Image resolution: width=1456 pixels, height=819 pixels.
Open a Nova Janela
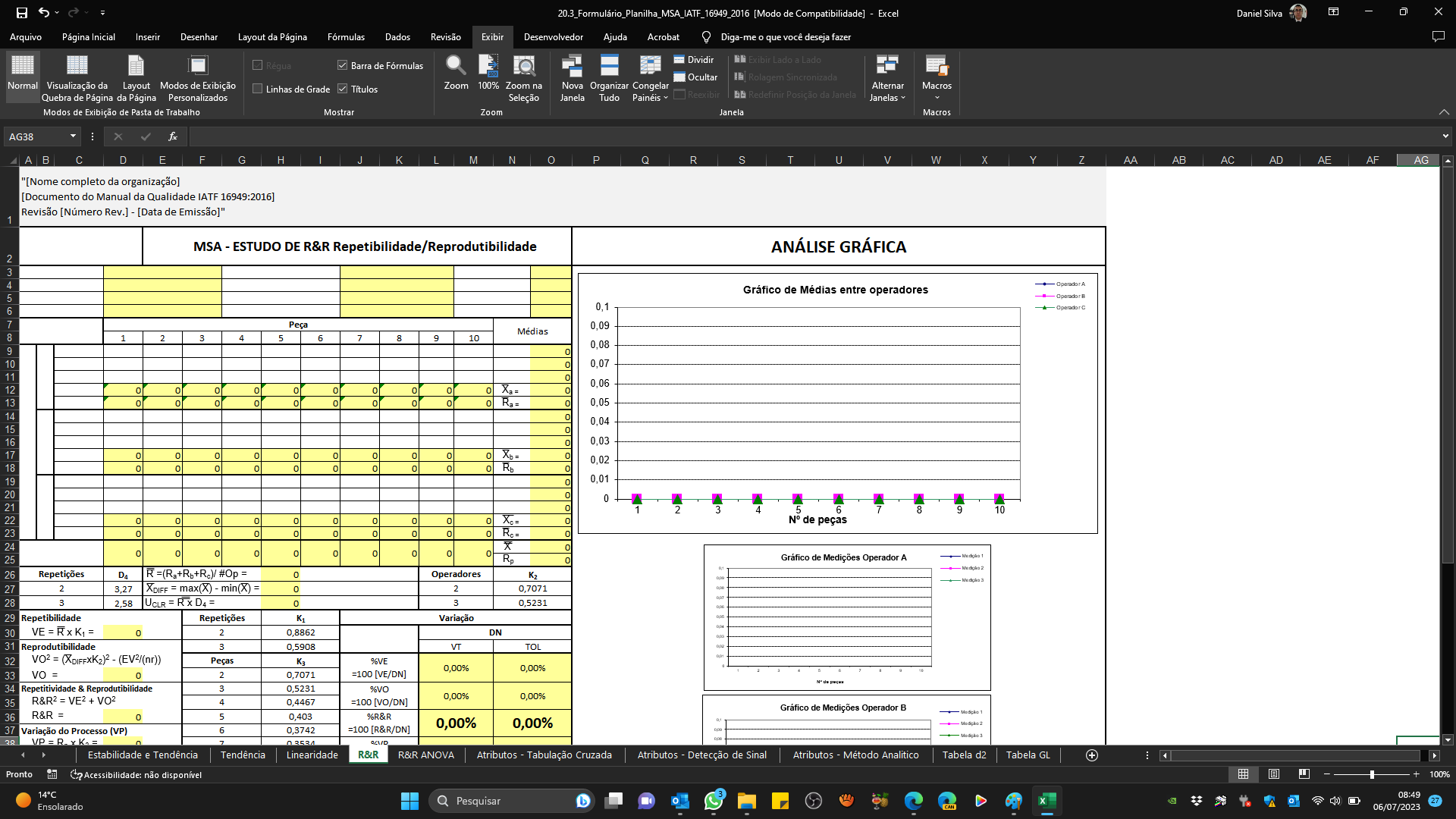click(x=573, y=76)
